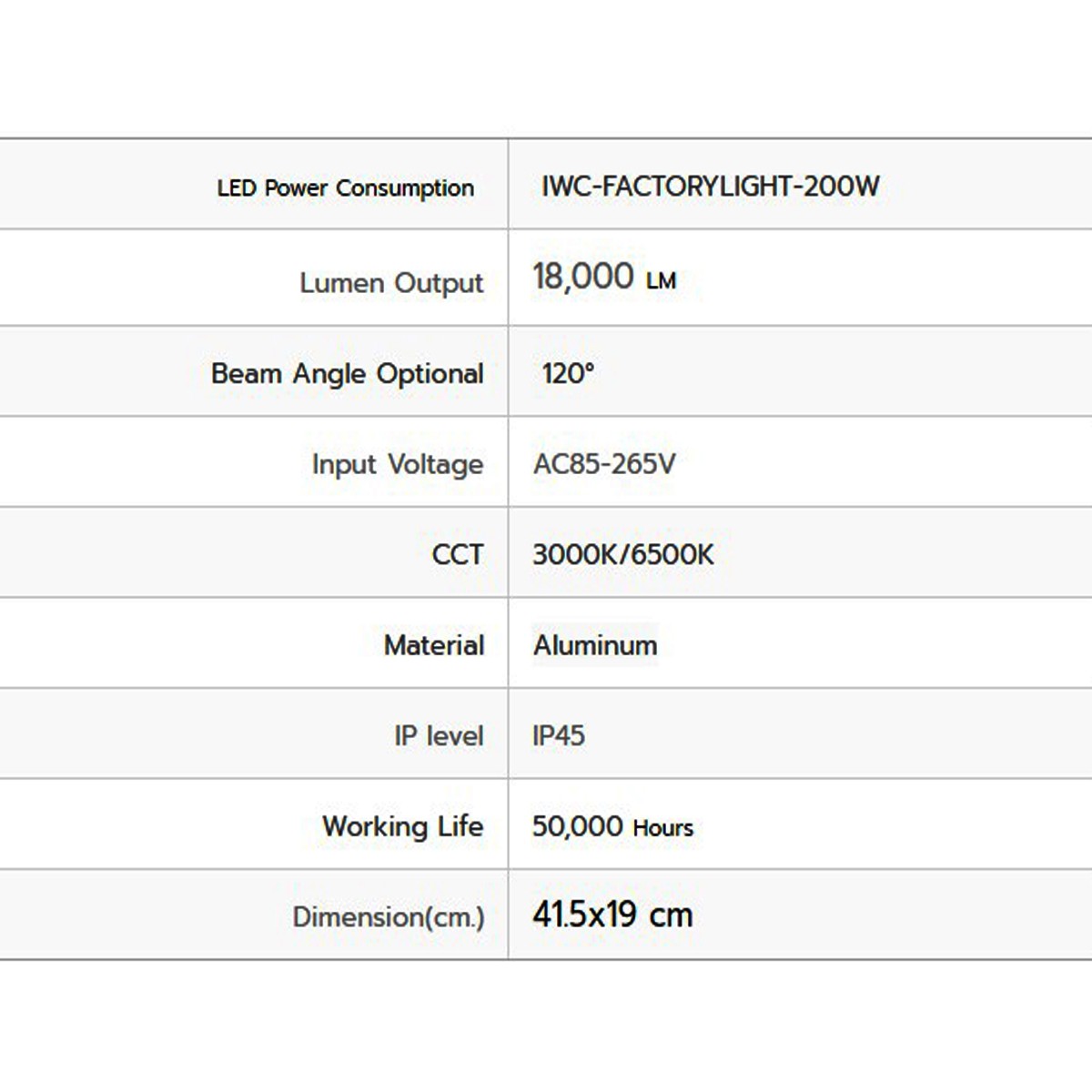
Task: Select the AC85-265V voltage value
Action: [604, 464]
